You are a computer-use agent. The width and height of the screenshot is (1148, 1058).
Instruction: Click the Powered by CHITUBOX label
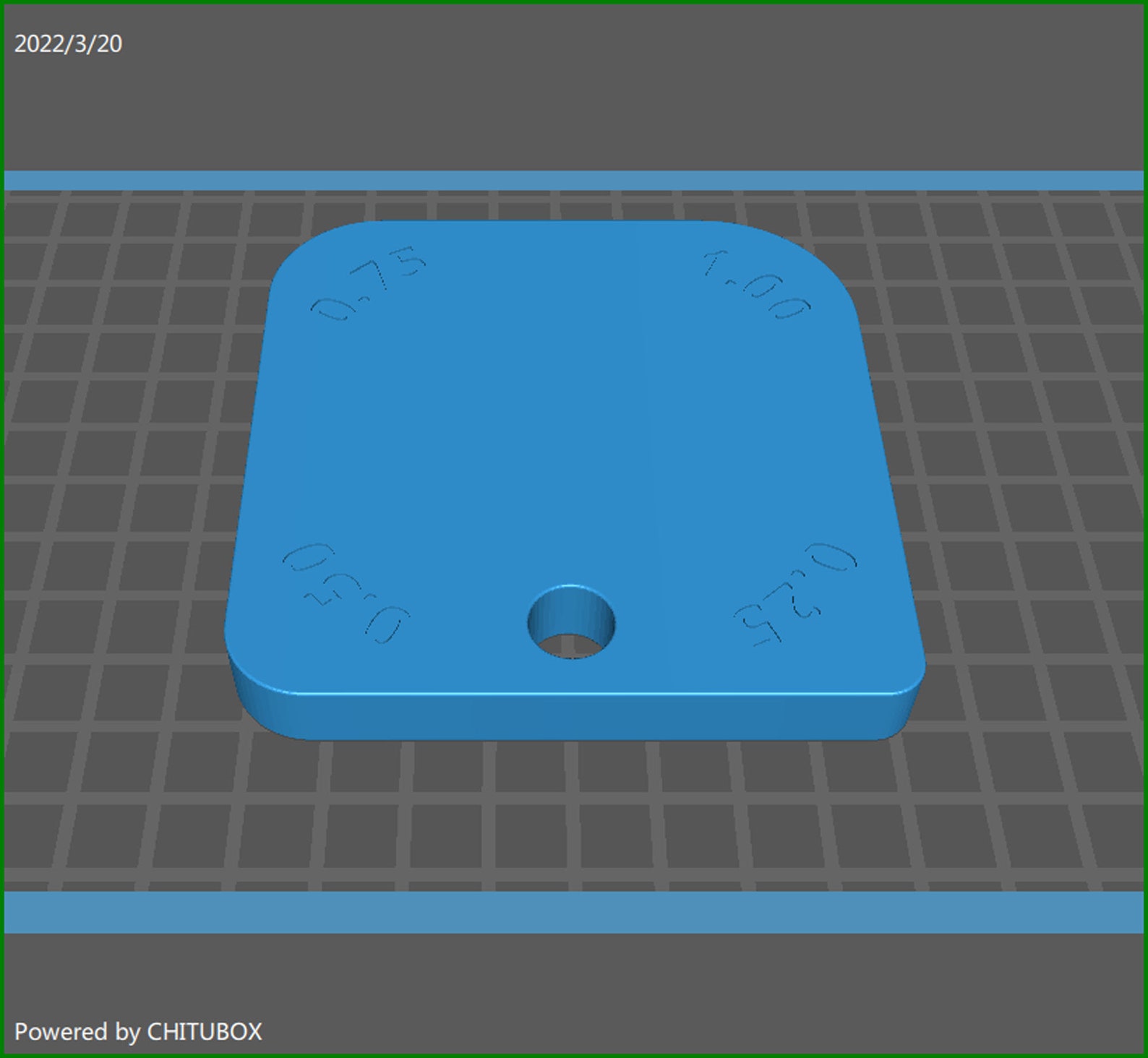click(x=138, y=1031)
